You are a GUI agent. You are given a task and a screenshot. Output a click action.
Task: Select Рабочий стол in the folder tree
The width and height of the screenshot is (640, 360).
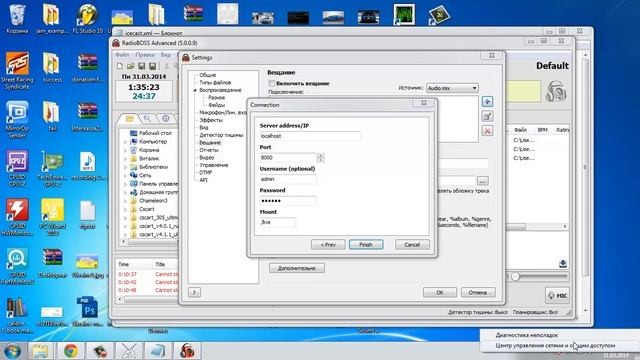155,133
